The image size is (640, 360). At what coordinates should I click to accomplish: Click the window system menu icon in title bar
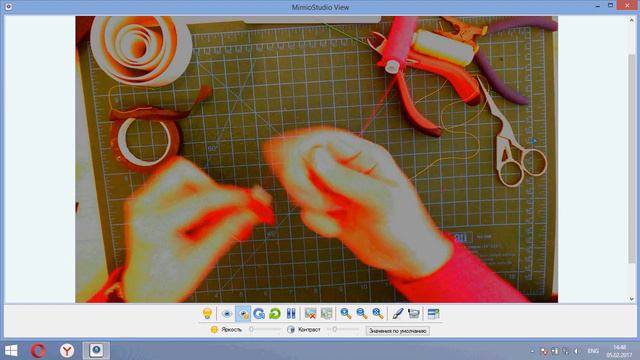click(8, 7)
